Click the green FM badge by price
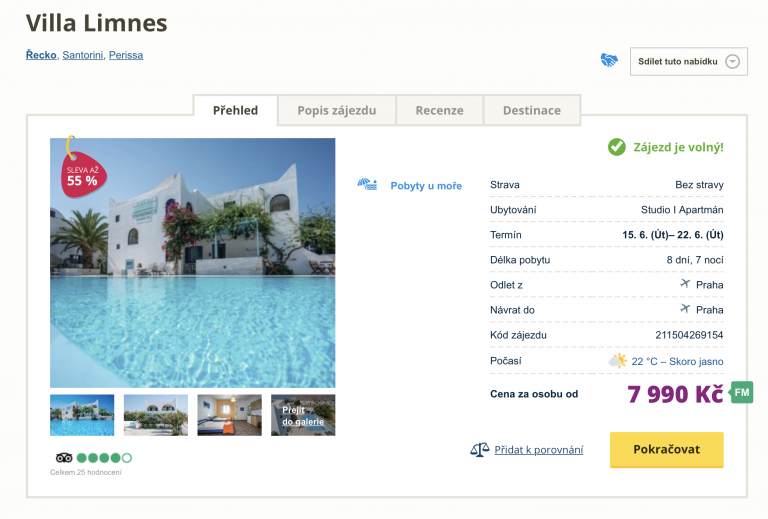The width and height of the screenshot is (768, 519). [741, 392]
